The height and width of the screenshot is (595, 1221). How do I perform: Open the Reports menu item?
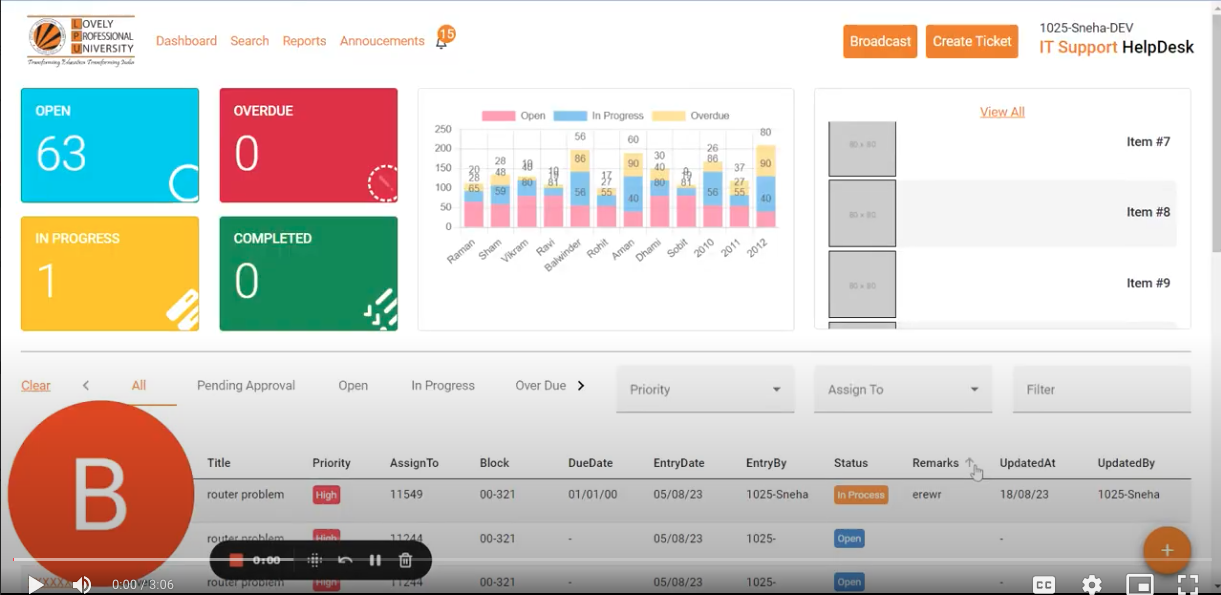point(304,41)
